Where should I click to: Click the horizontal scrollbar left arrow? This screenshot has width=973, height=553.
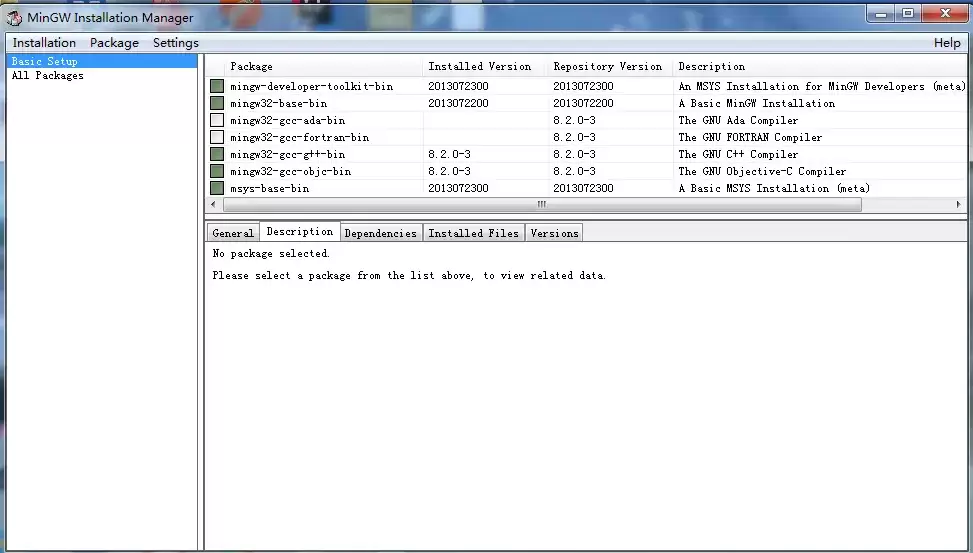coord(213,204)
